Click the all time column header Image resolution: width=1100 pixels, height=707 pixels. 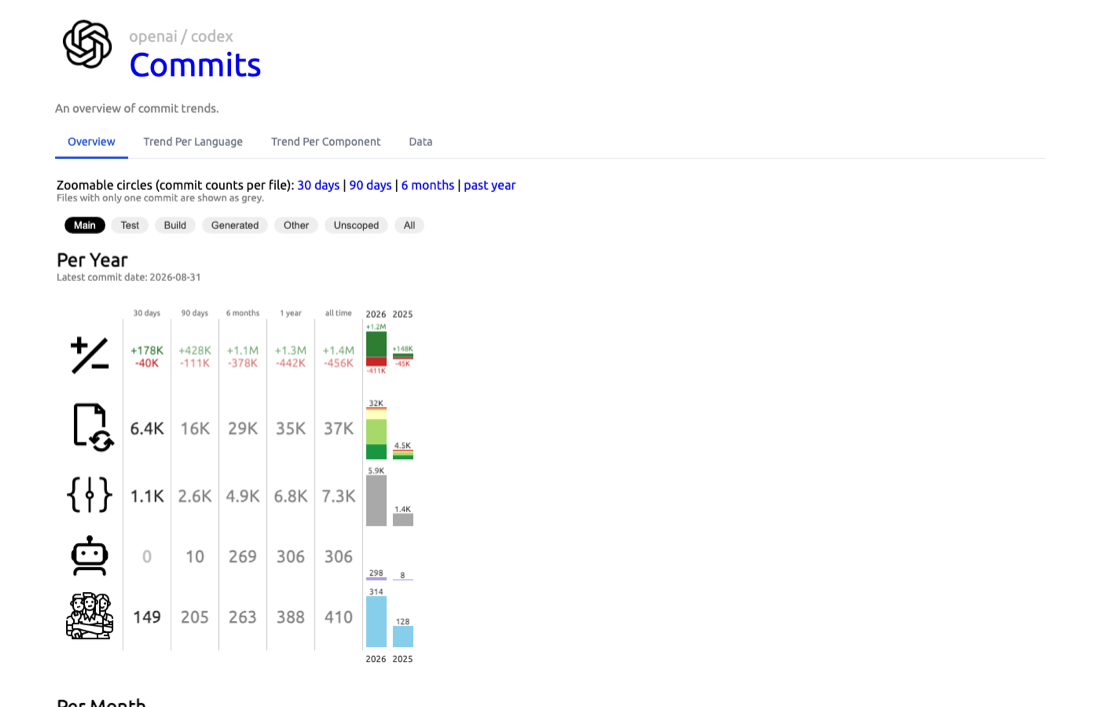pyautogui.click(x=338, y=313)
